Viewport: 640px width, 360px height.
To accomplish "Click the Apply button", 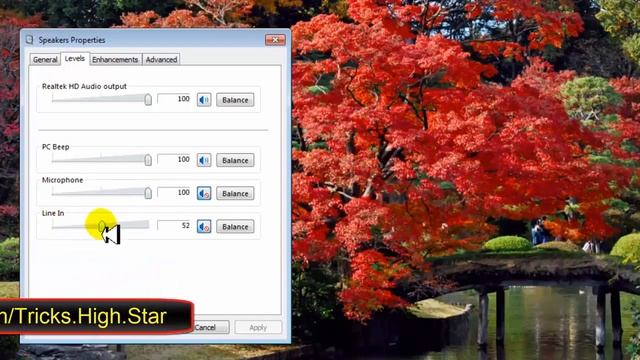I will [258, 327].
